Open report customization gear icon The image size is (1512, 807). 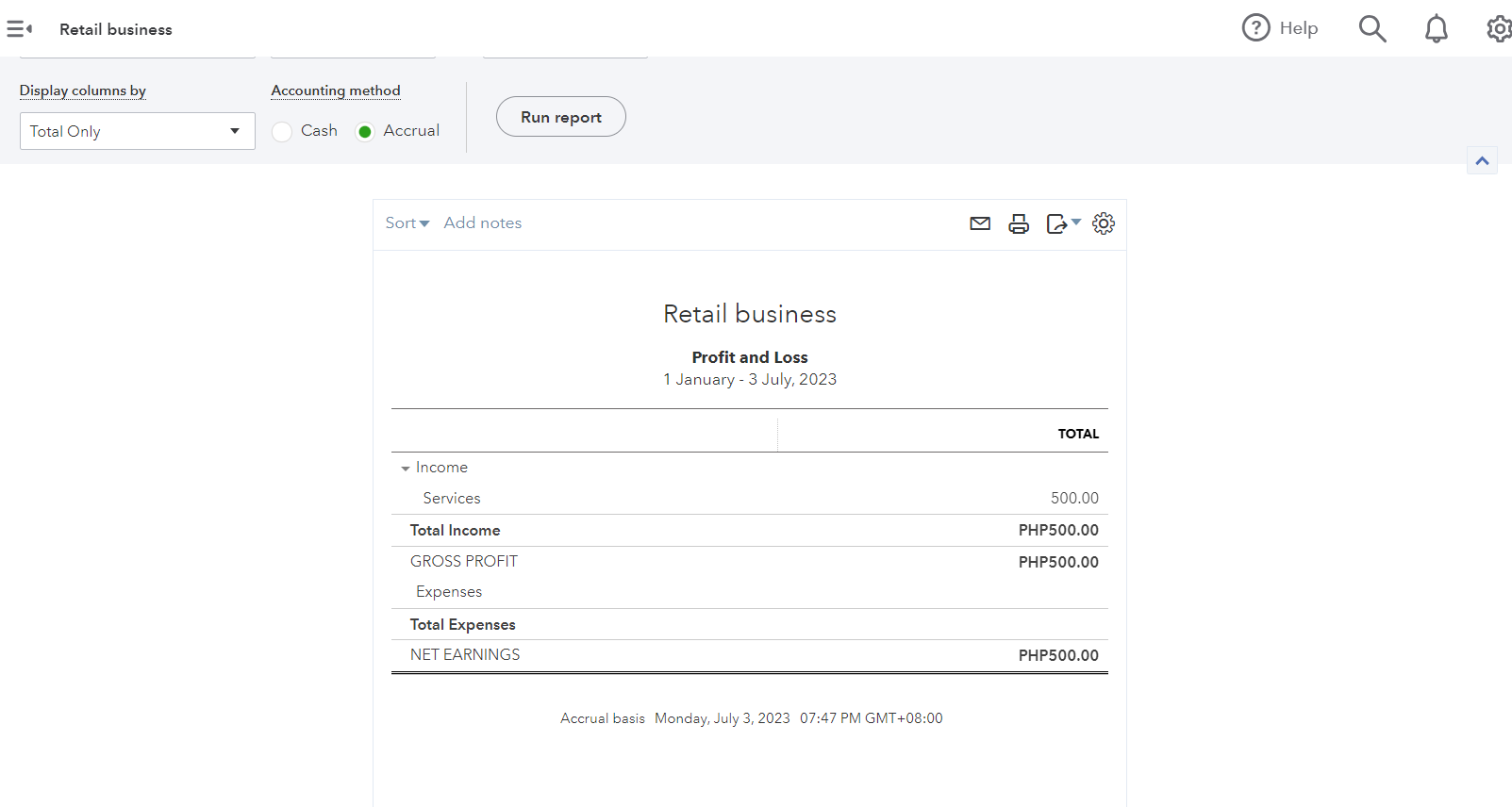pyautogui.click(x=1104, y=223)
